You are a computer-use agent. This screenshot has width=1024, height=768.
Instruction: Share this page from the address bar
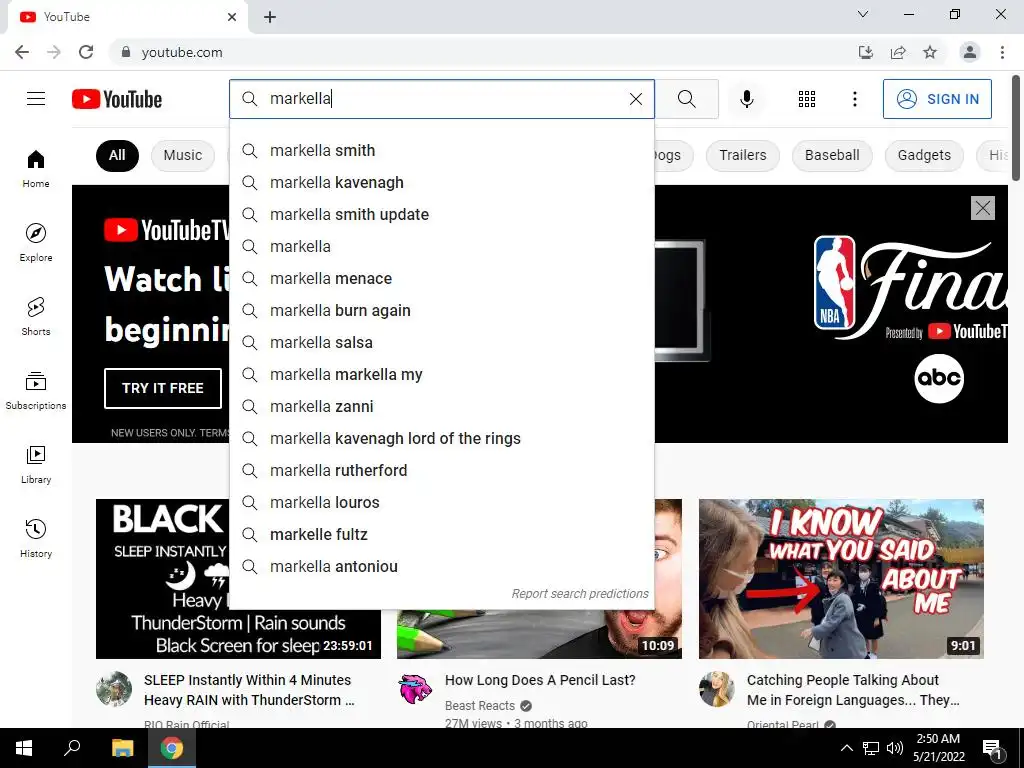pos(898,52)
